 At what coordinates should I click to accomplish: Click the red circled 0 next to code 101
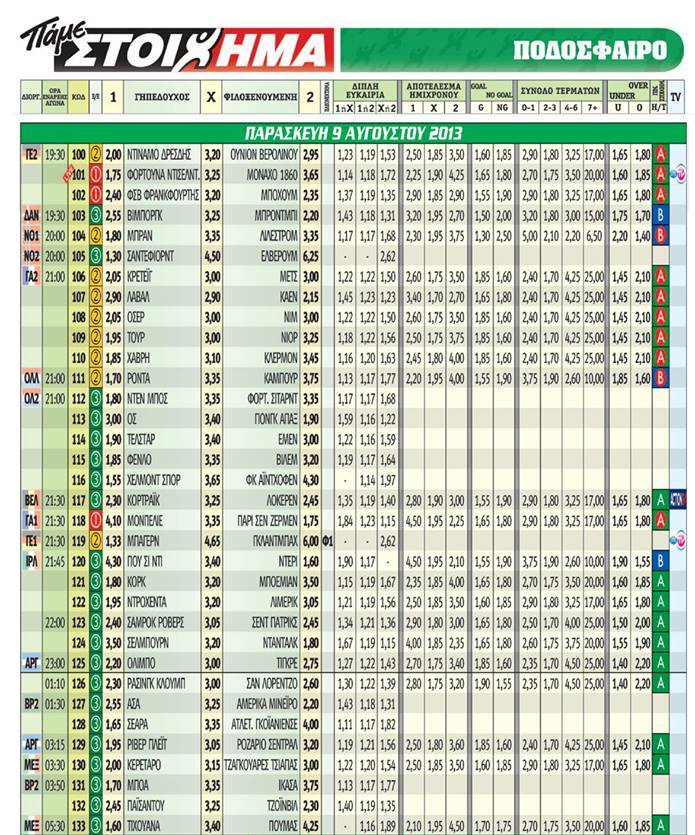tap(95, 175)
